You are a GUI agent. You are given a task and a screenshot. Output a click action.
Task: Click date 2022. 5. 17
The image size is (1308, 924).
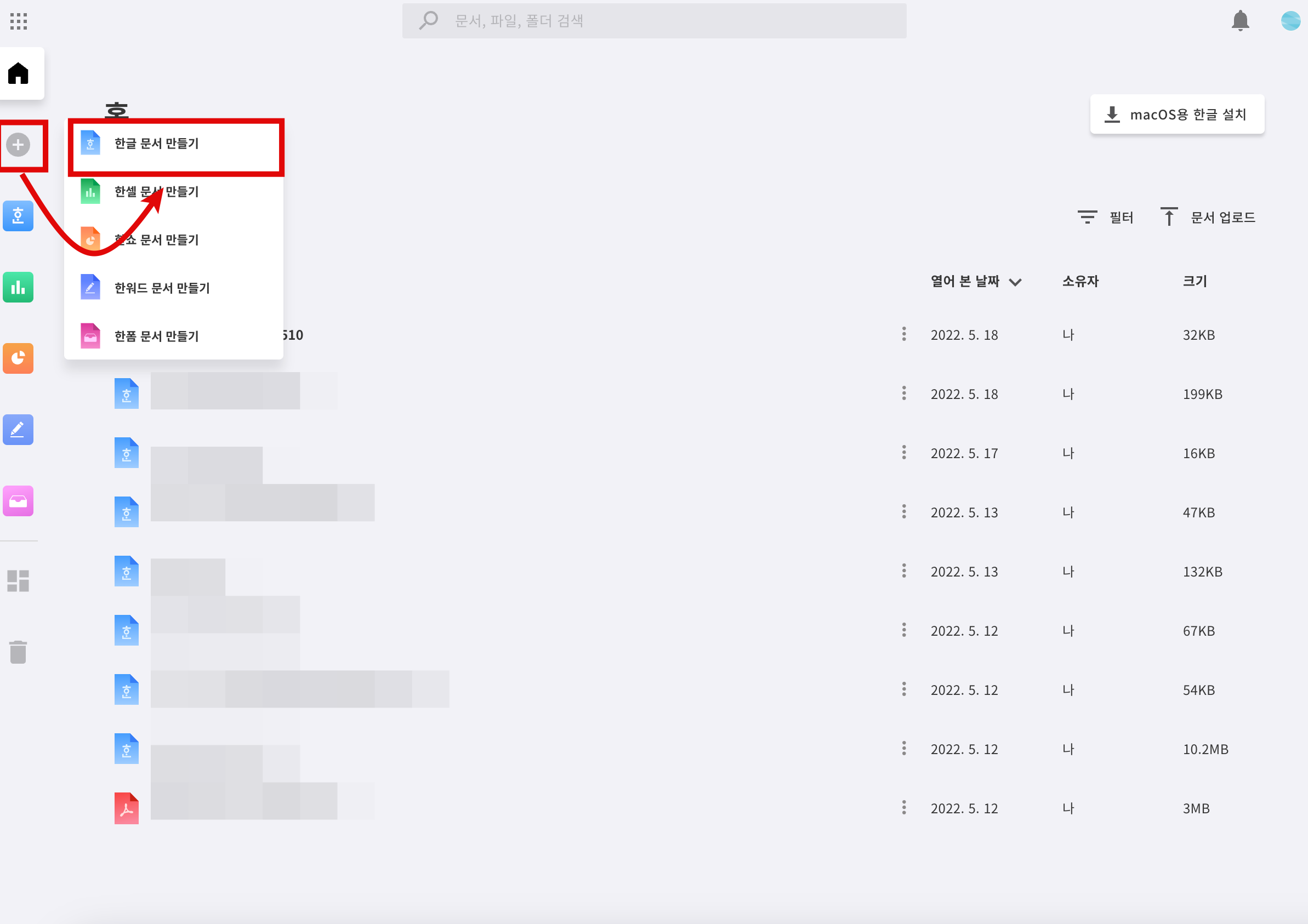pos(964,453)
